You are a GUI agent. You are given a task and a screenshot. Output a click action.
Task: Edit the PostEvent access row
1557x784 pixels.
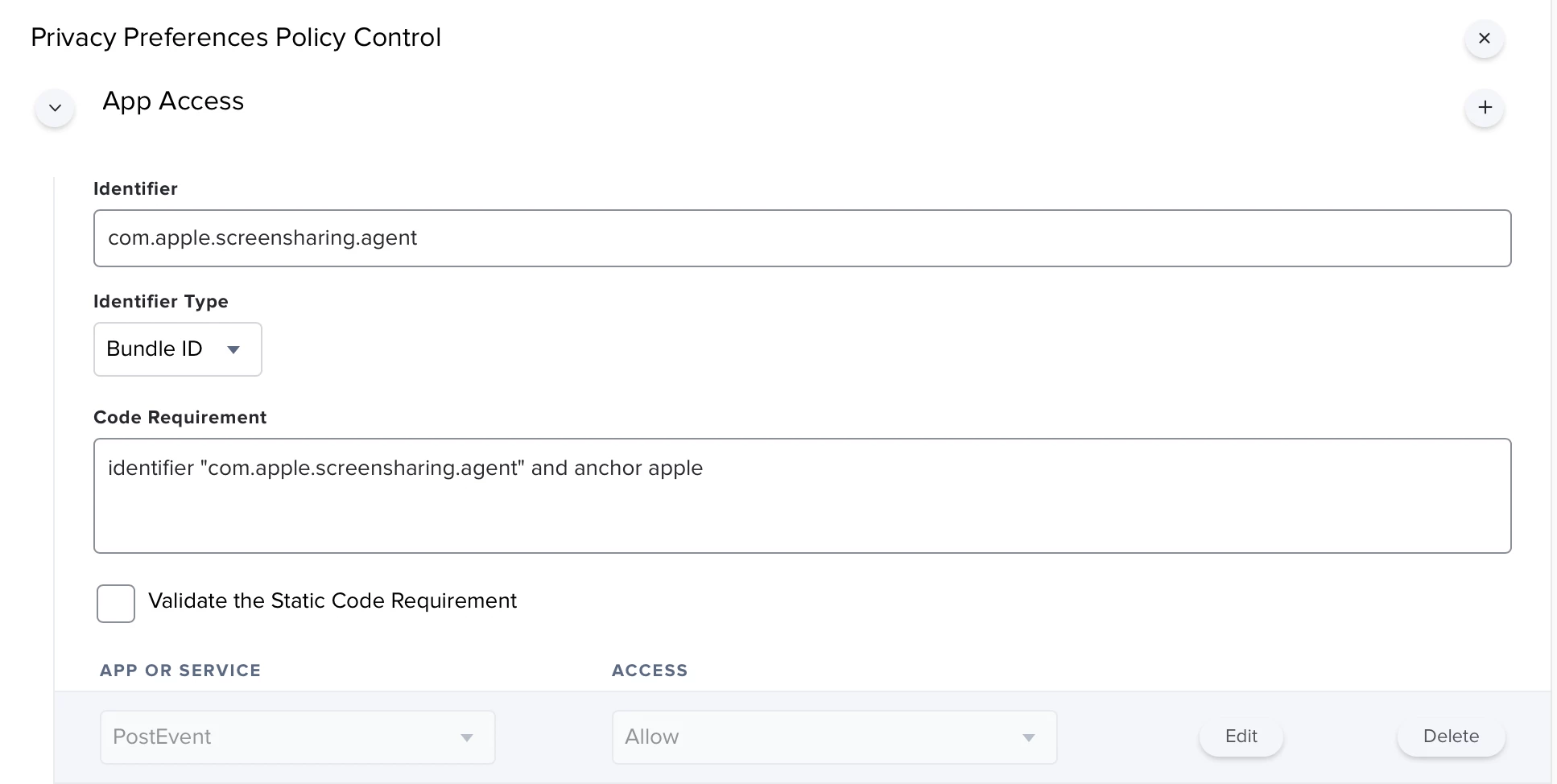pyautogui.click(x=1241, y=737)
